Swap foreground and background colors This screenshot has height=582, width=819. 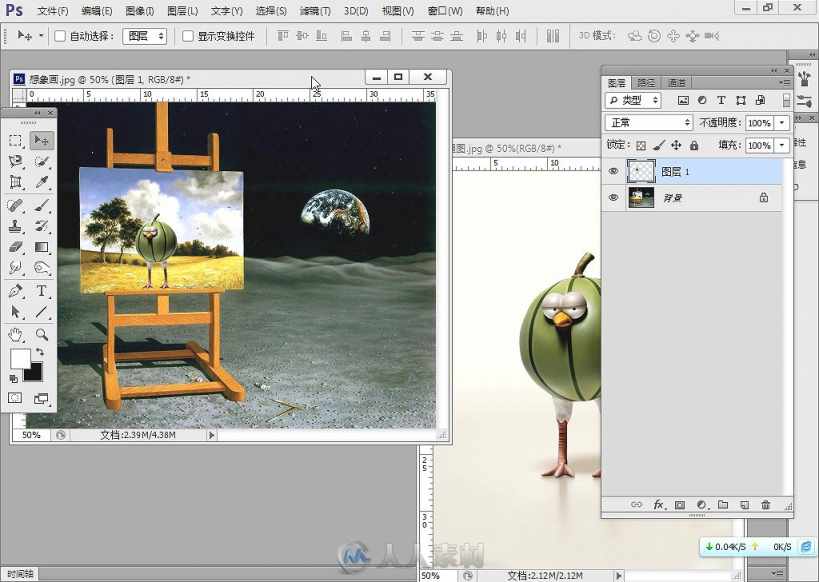tap(40, 352)
